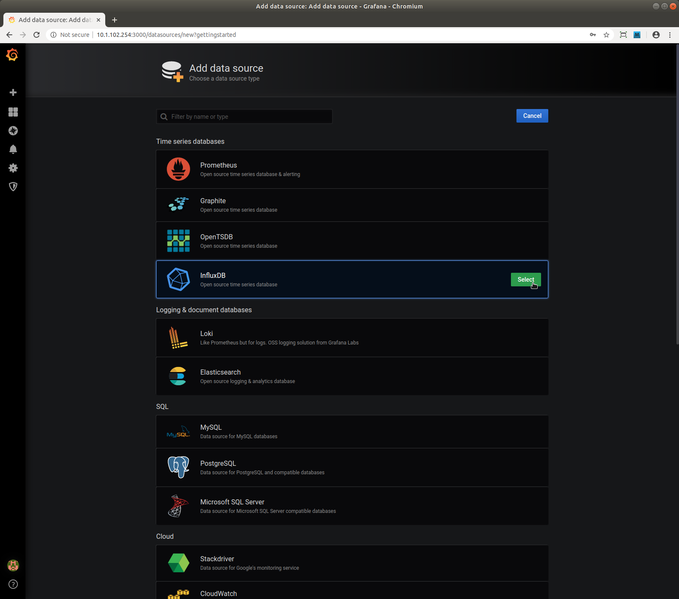Click the page vertical scrollbar

[677, 194]
